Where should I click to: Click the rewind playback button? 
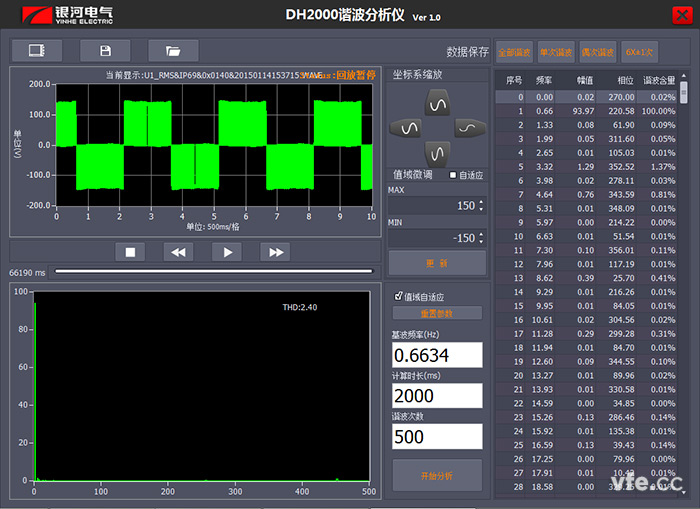[178, 252]
